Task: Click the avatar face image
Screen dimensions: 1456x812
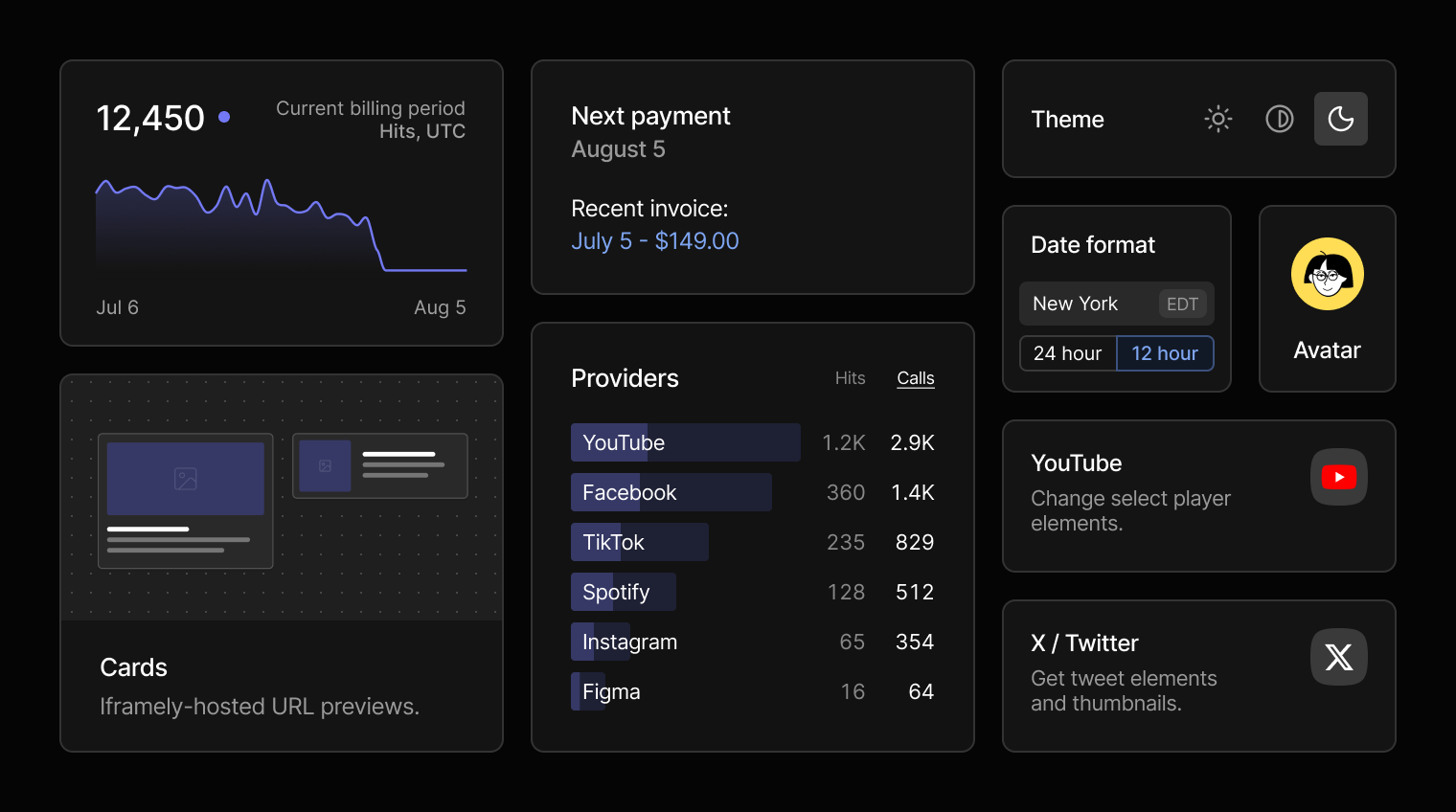Action: (x=1327, y=274)
